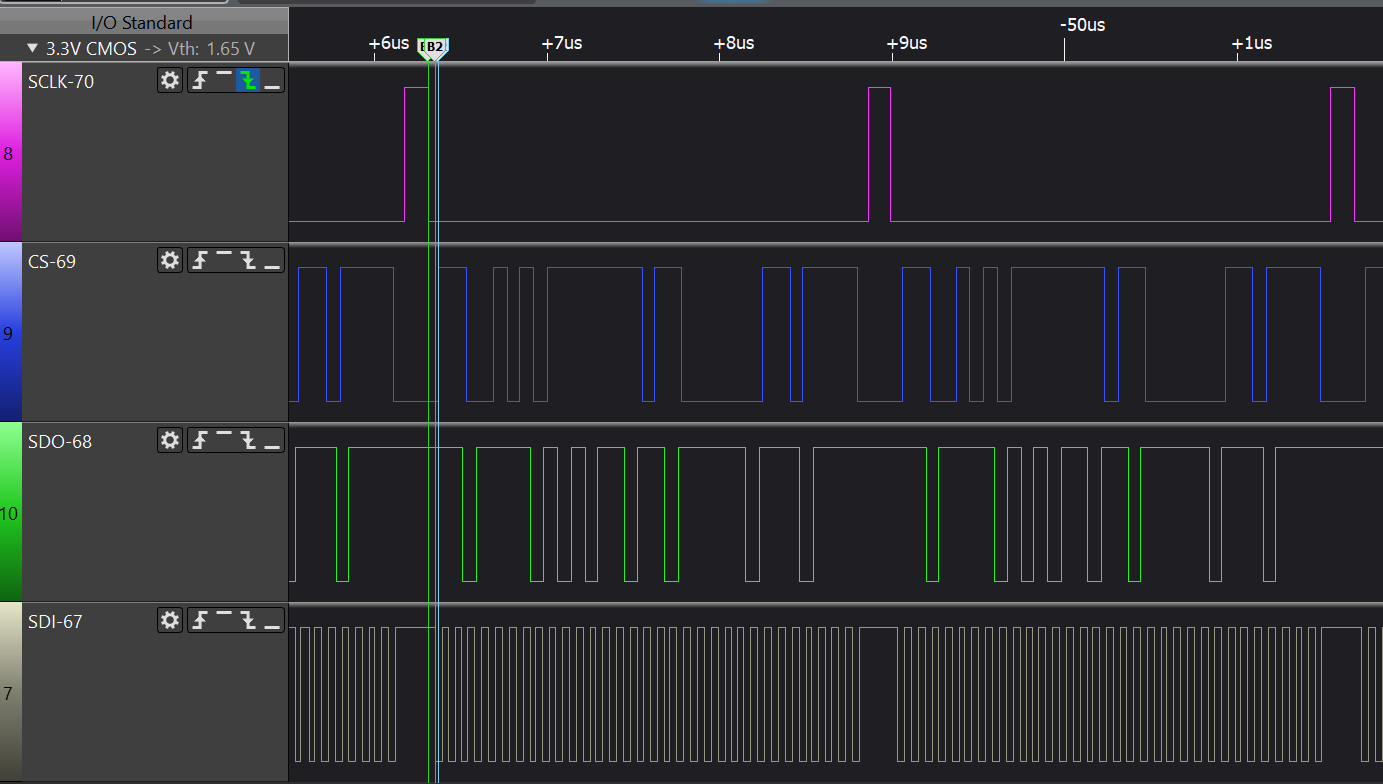
Task: Click the -50us time ruler label
Action: coord(1082,25)
